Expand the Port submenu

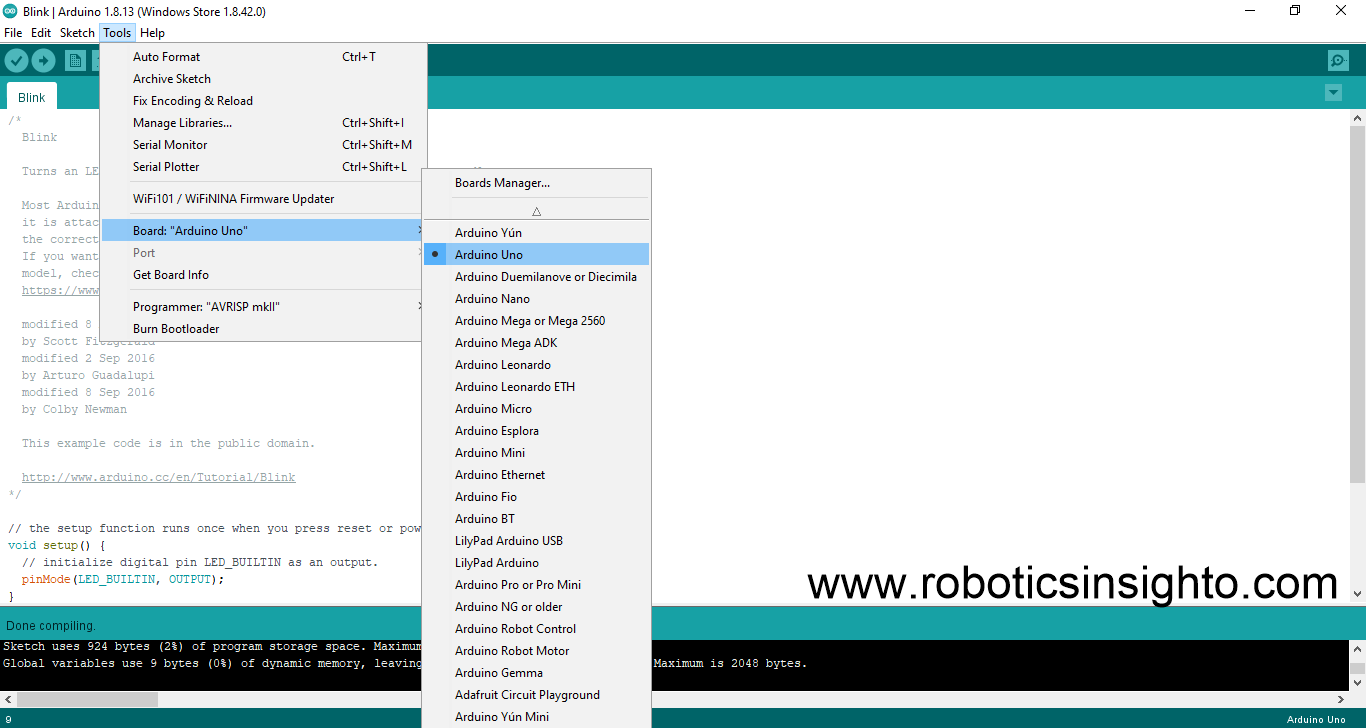pos(143,252)
